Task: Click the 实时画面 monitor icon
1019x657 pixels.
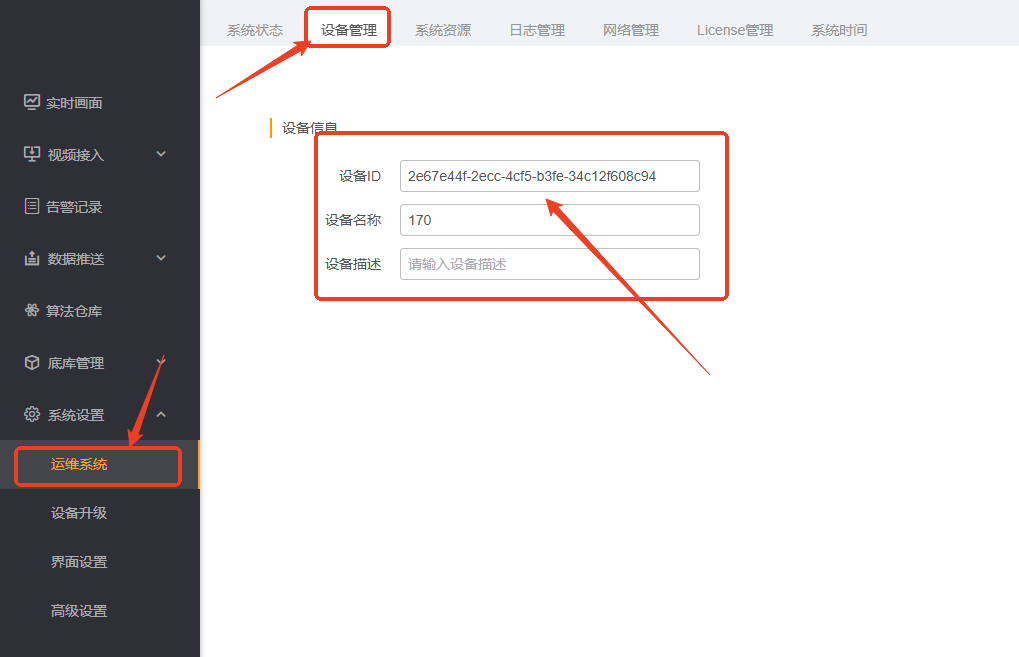Action: point(32,102)
